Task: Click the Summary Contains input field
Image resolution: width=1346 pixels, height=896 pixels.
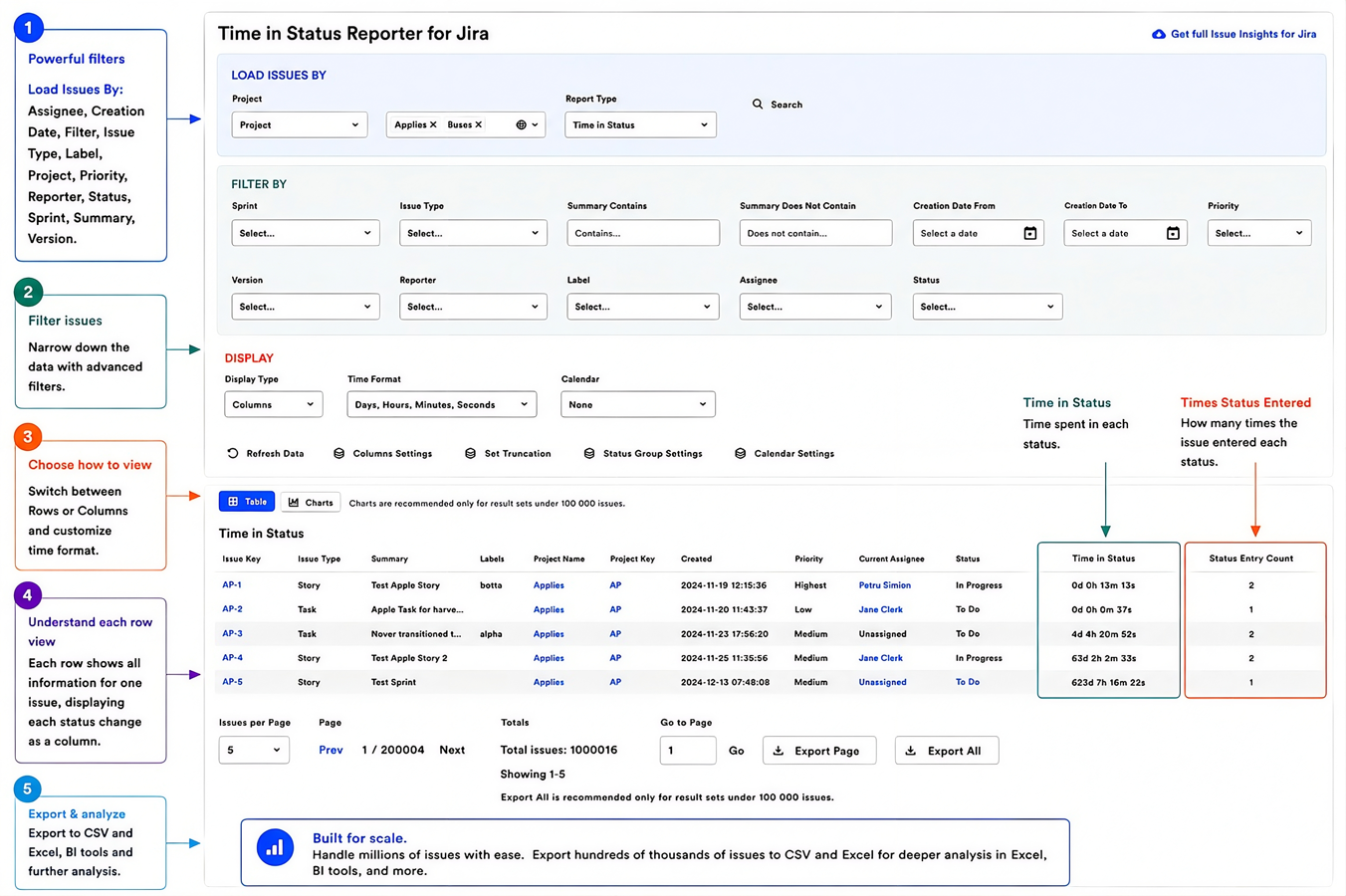Action: click(x=643, y=233)
